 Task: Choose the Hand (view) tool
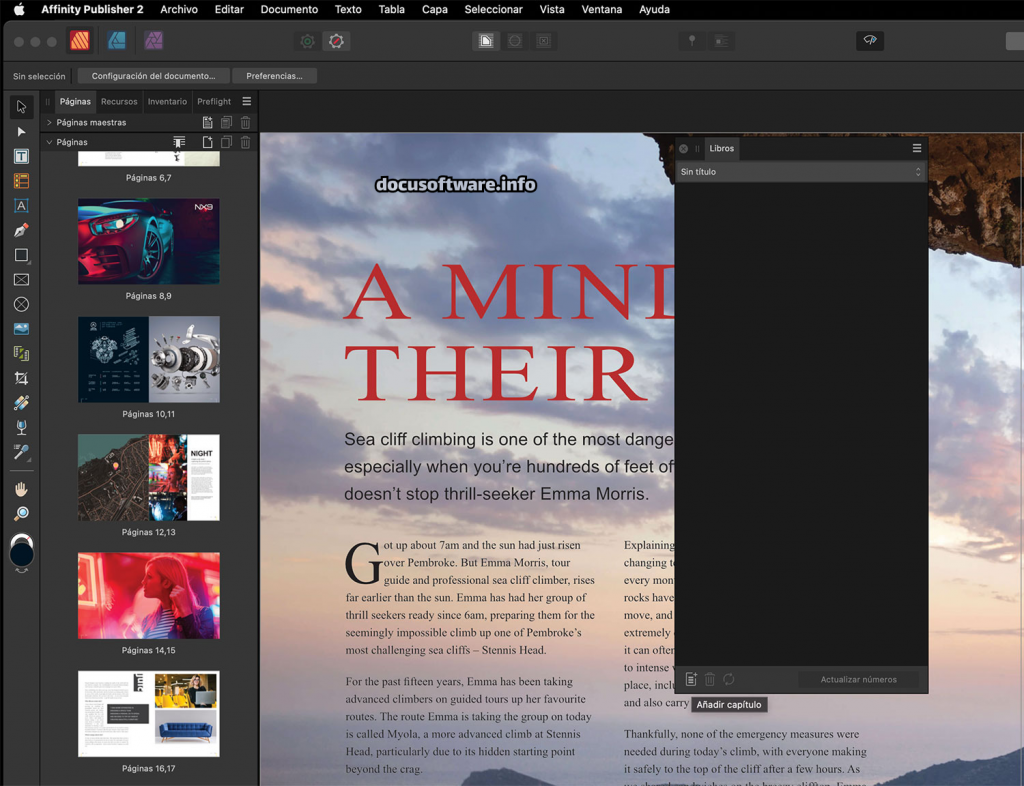tap(21, 489)
